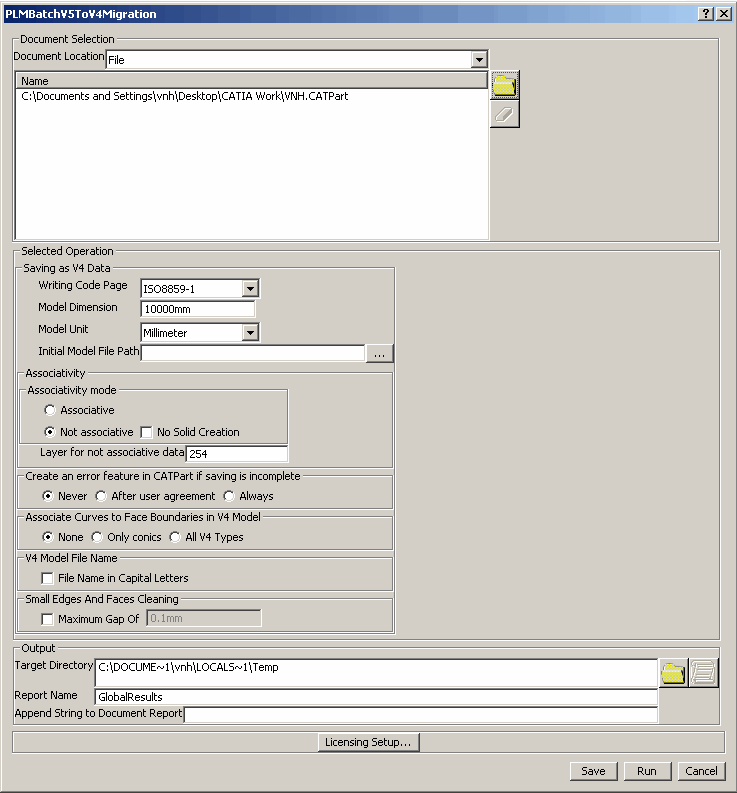Screen dimensions: 737x793
Task: Click the report viewer icon beside Target Directory
Action: tap(704, 673)
